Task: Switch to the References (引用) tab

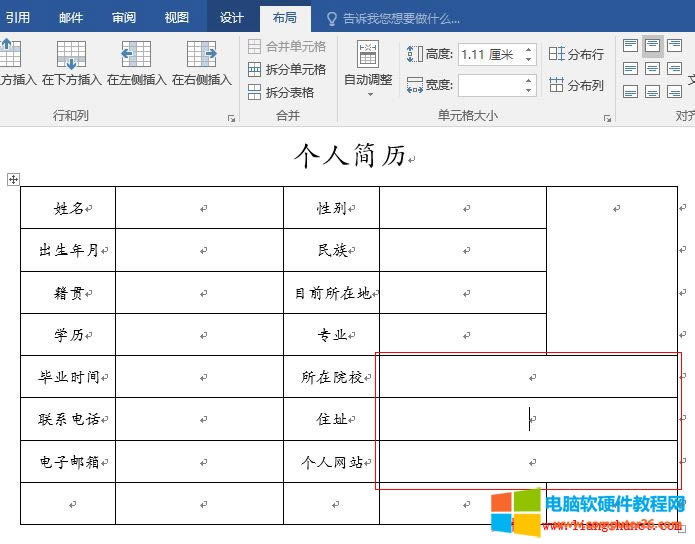Action: coord(18,17)
